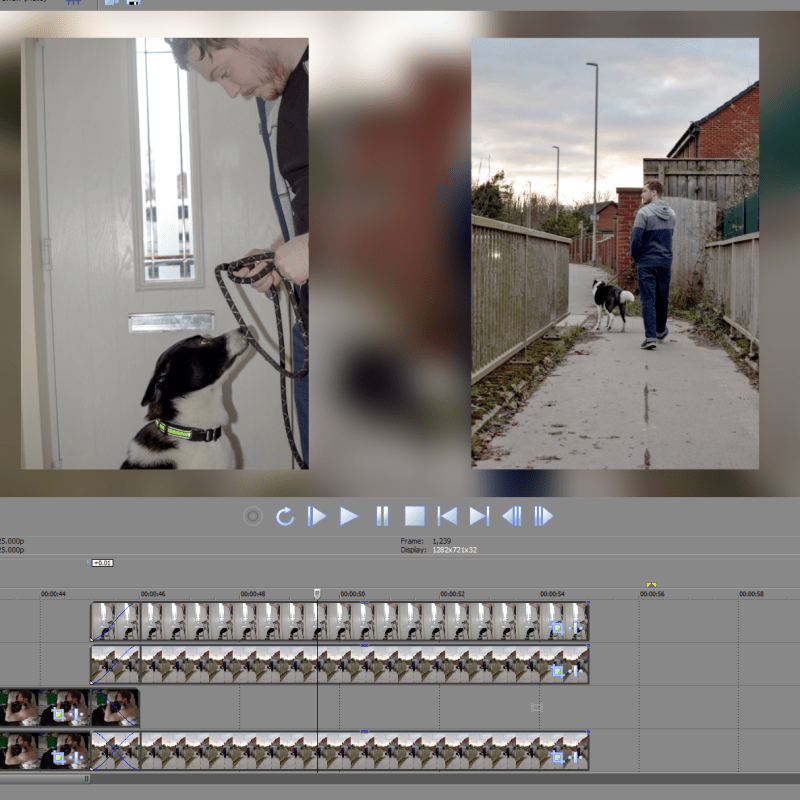Image resolution: width=800 pixels, height=800 pixels.
Task: Go to project start button
Action: click(x=447, y=516)
